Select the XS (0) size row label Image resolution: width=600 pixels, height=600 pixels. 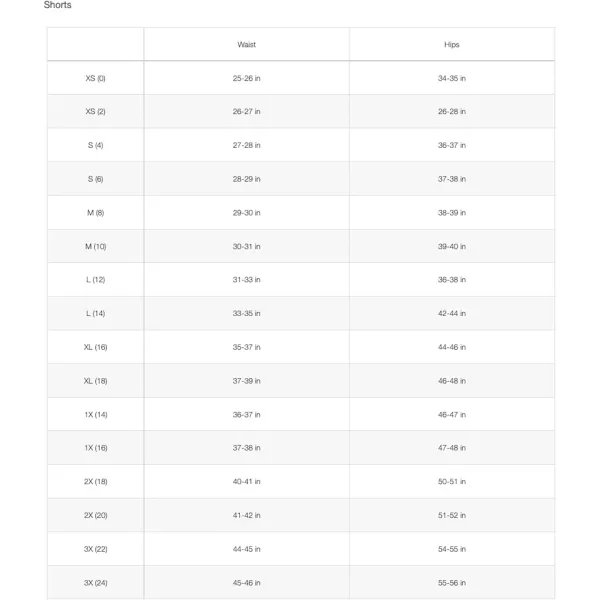tap(96, 78)
